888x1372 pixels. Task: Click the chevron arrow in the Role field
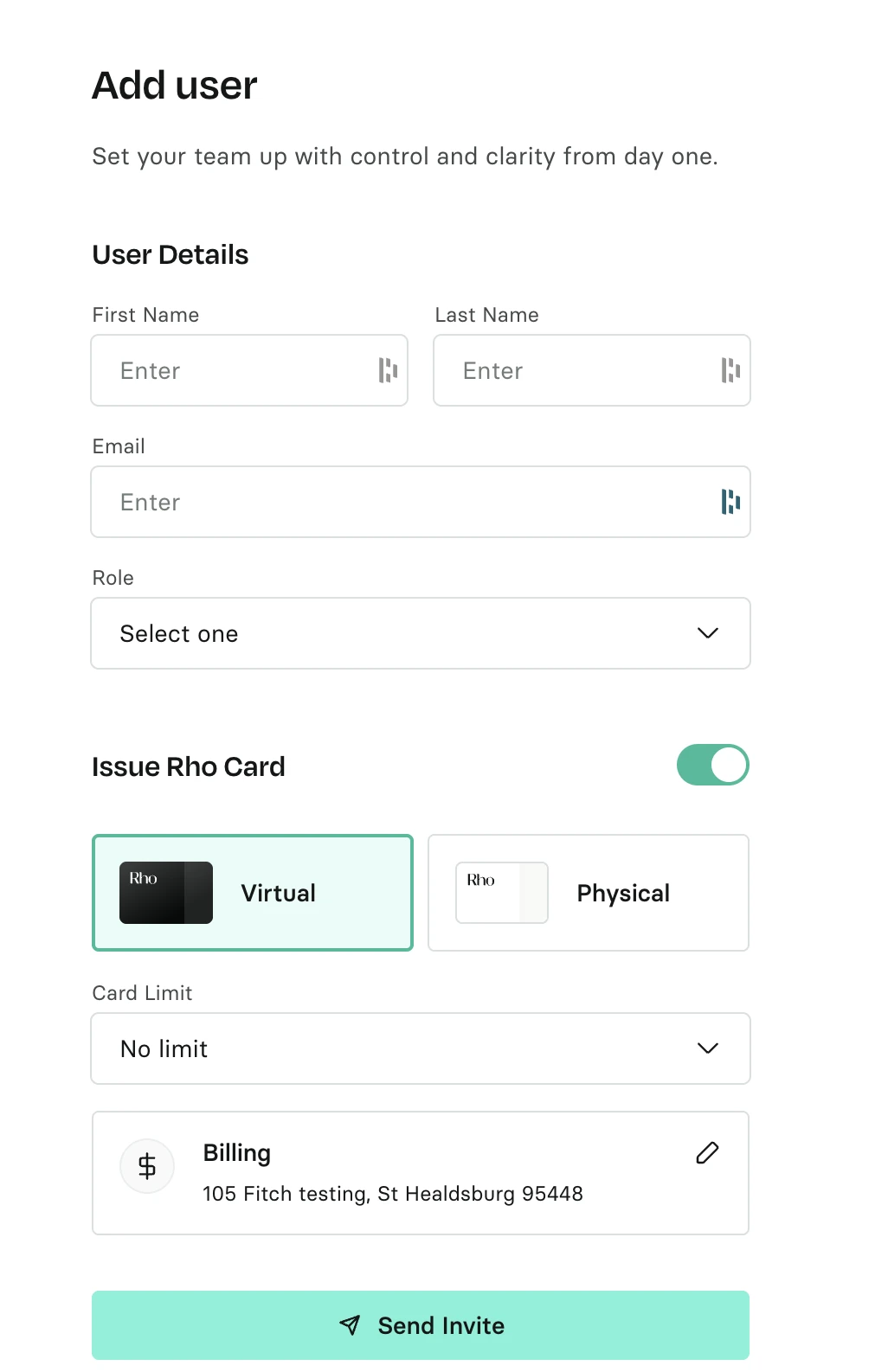[x=708, y=633]
